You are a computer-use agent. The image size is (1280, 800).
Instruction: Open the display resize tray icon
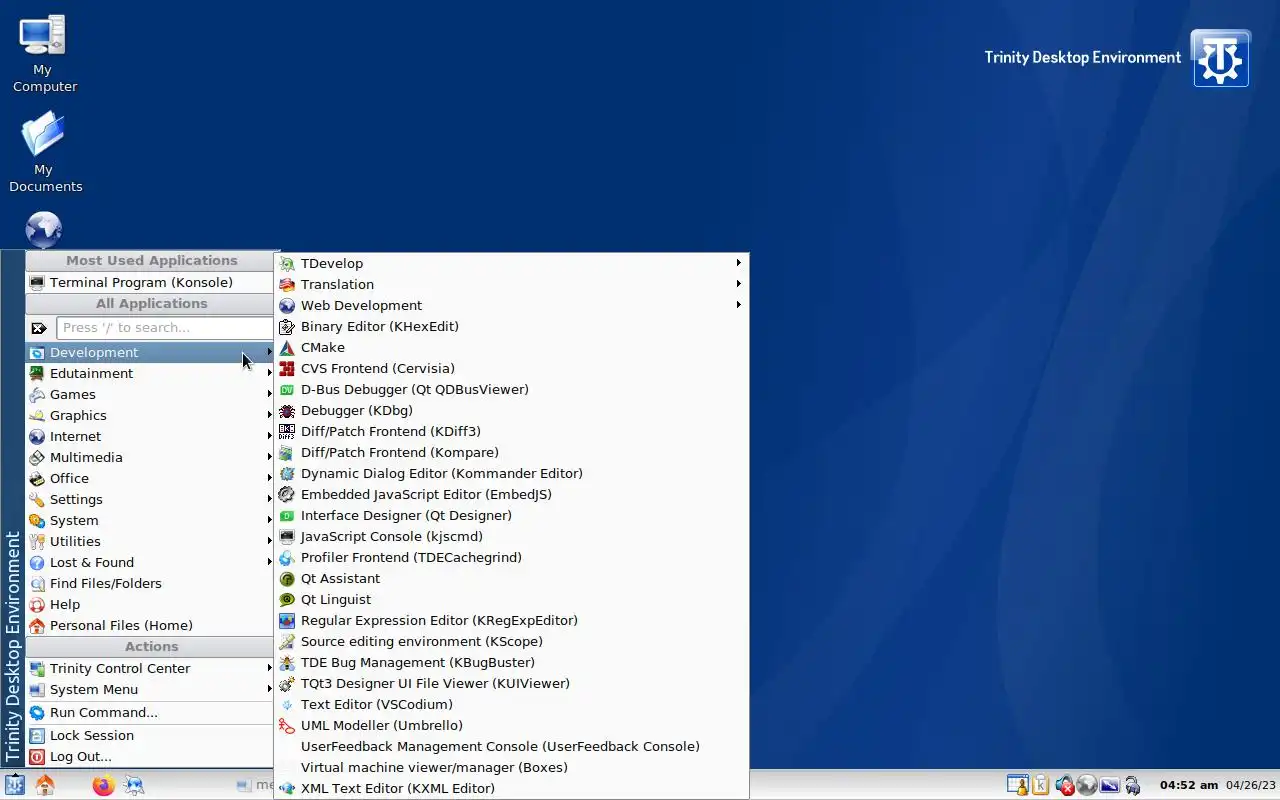pos(1109,785)
